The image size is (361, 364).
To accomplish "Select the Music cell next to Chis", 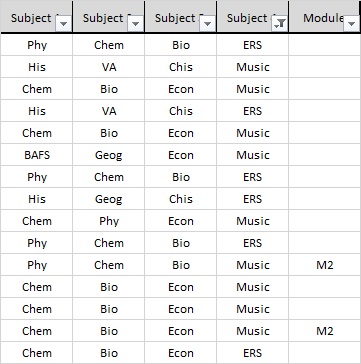I will pyautogui.click(x=253, y=67).
